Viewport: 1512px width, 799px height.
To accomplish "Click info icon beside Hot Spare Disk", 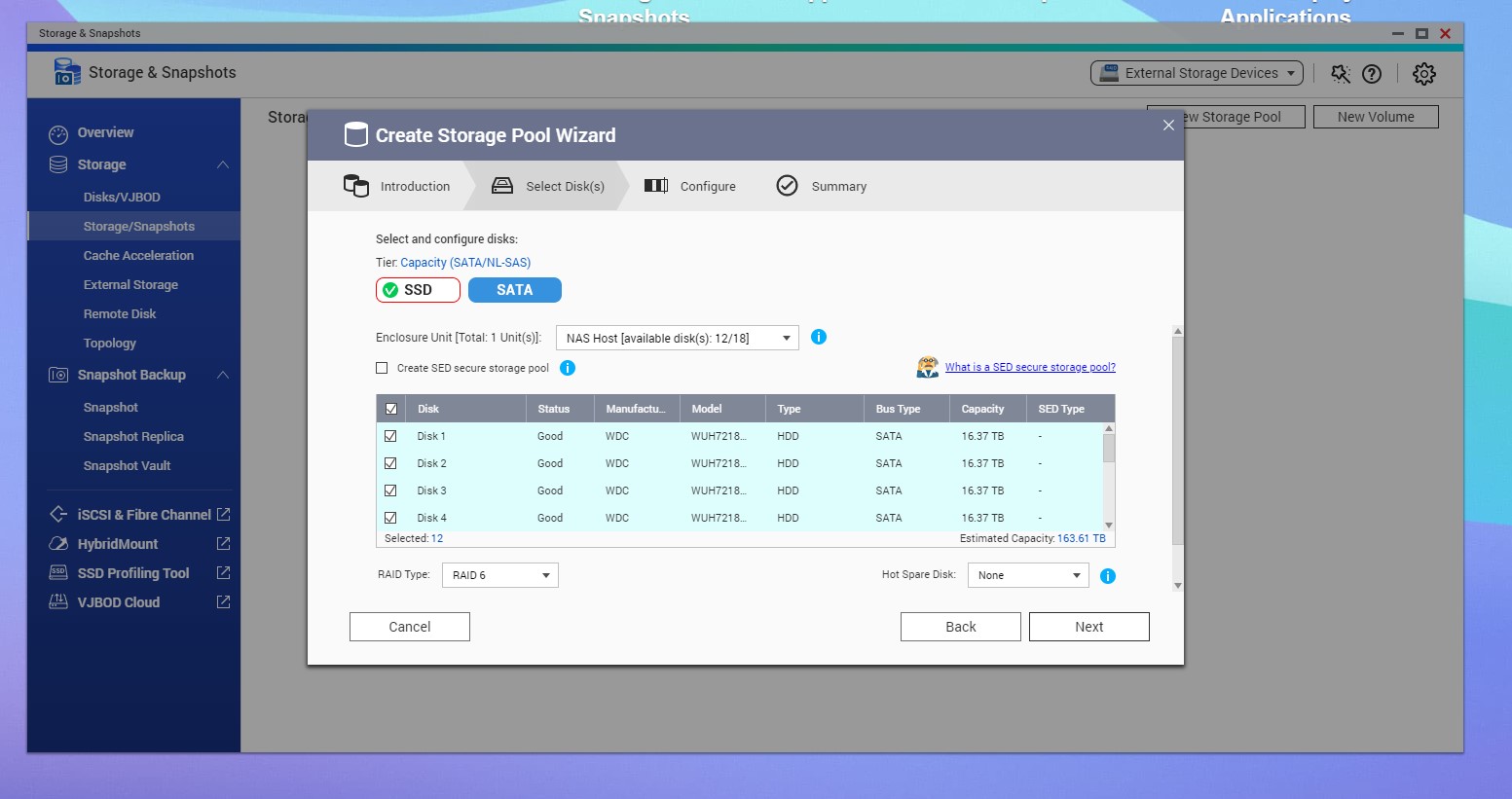I will [1107, 576].
